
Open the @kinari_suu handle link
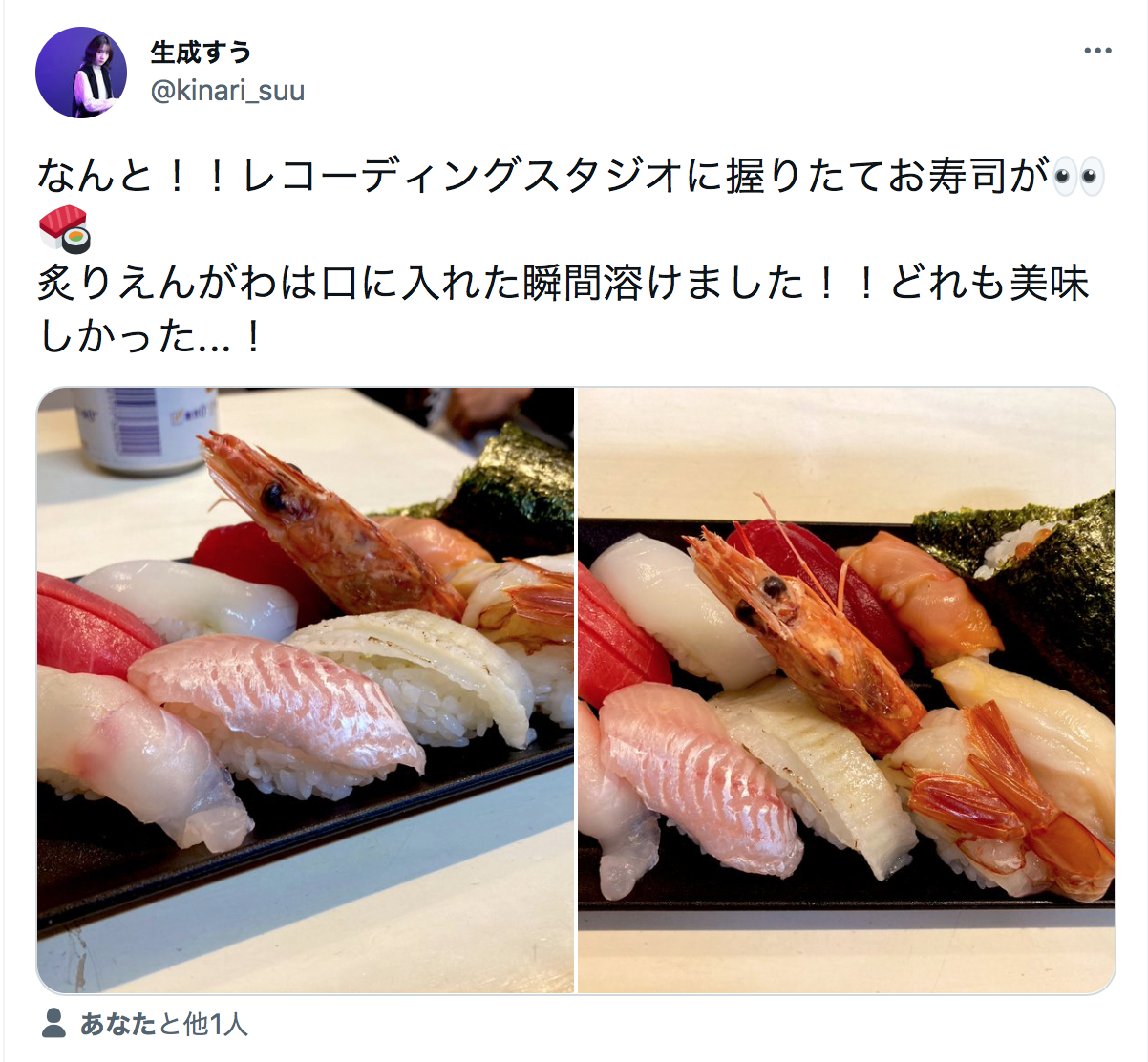(x=227, y=91)
